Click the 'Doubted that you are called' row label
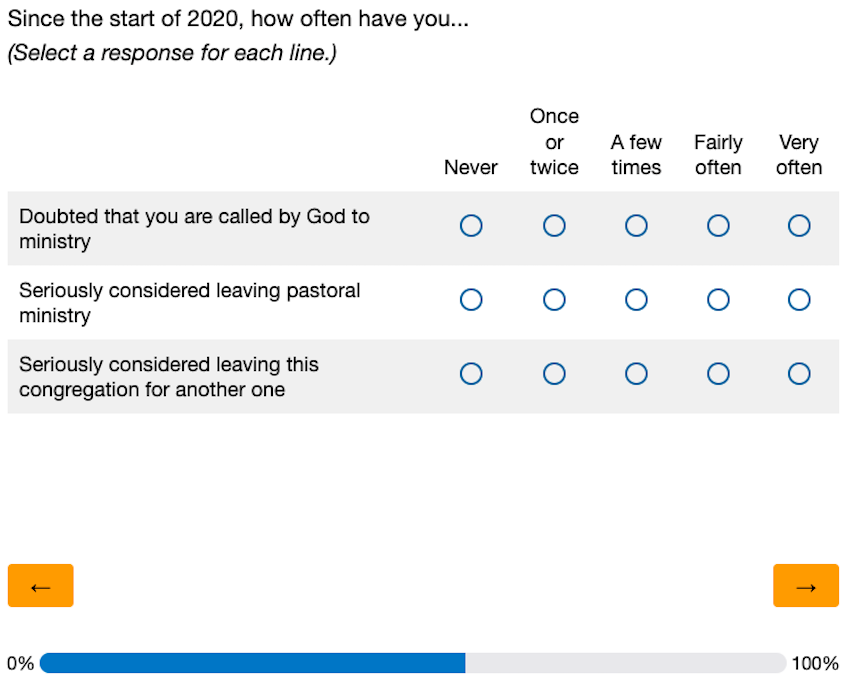The width and height of the screenshot is (847, 688). click(194, 228)
